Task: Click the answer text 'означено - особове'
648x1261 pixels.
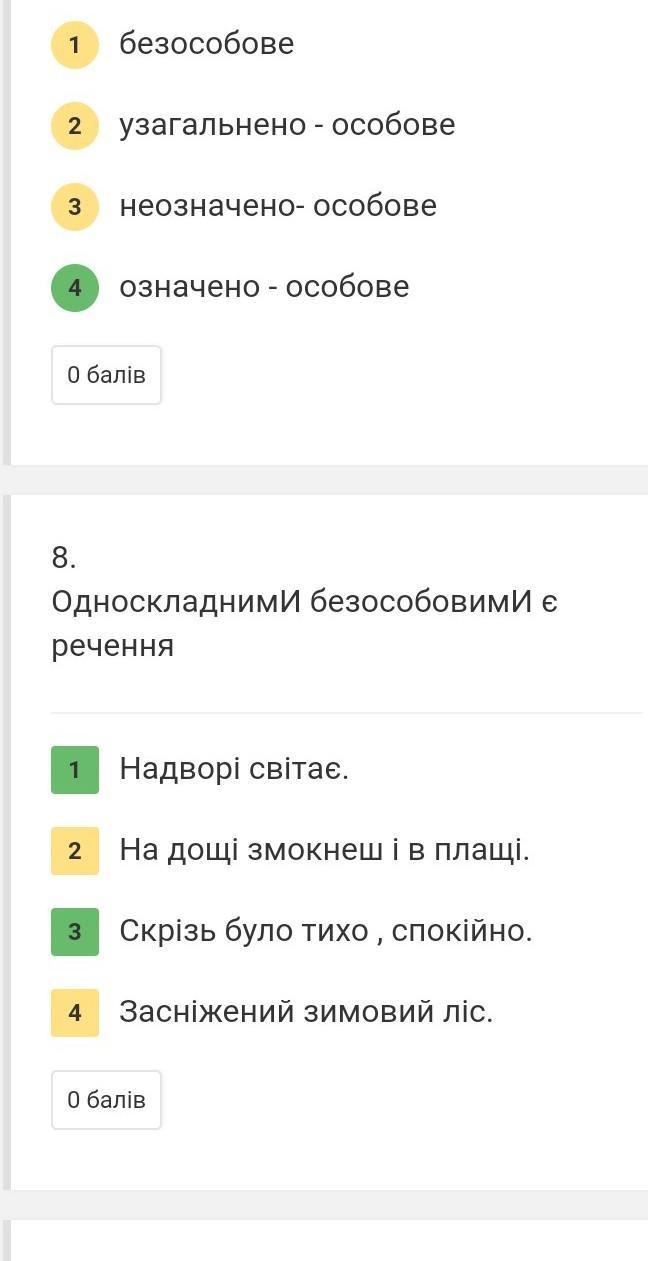Action: coord(265,287)
